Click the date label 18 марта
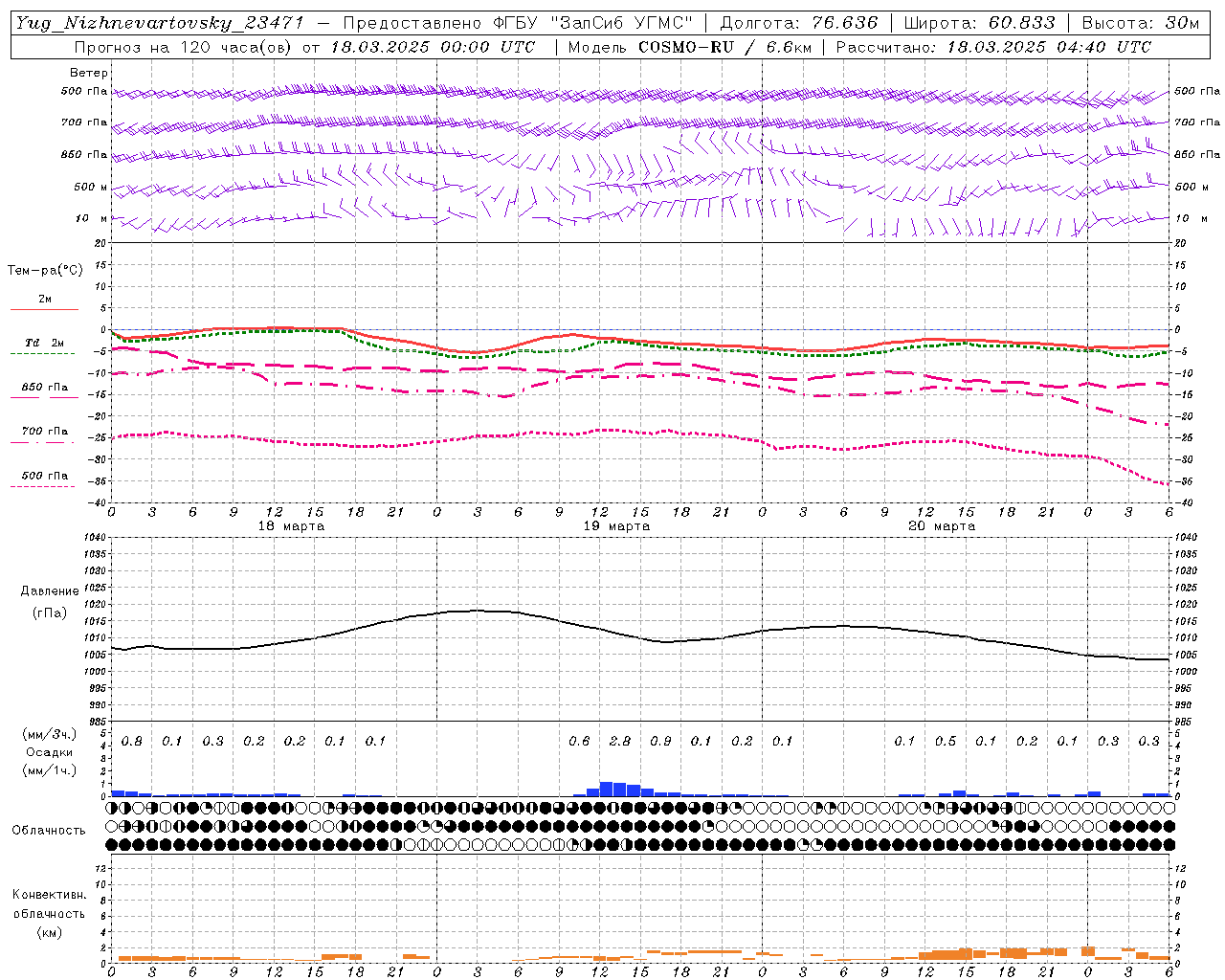Viewport: 1225px width, 980px height. 291,526
